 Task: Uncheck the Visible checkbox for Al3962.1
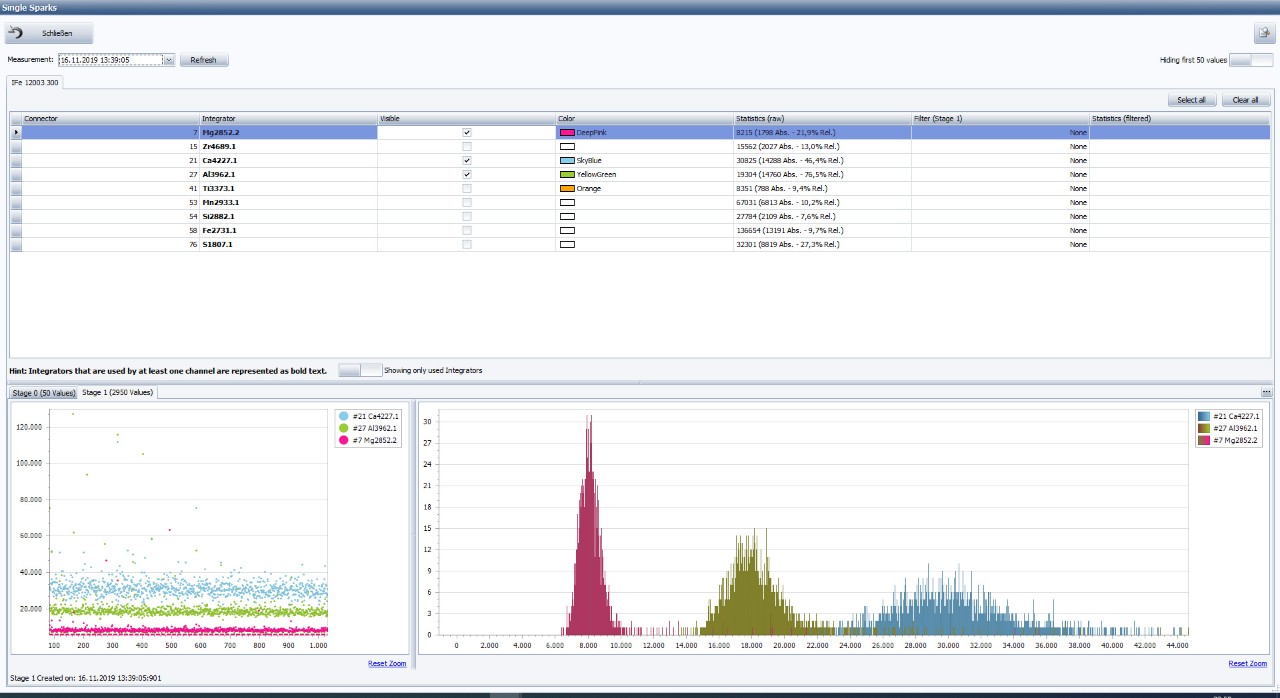click(467, 173)
